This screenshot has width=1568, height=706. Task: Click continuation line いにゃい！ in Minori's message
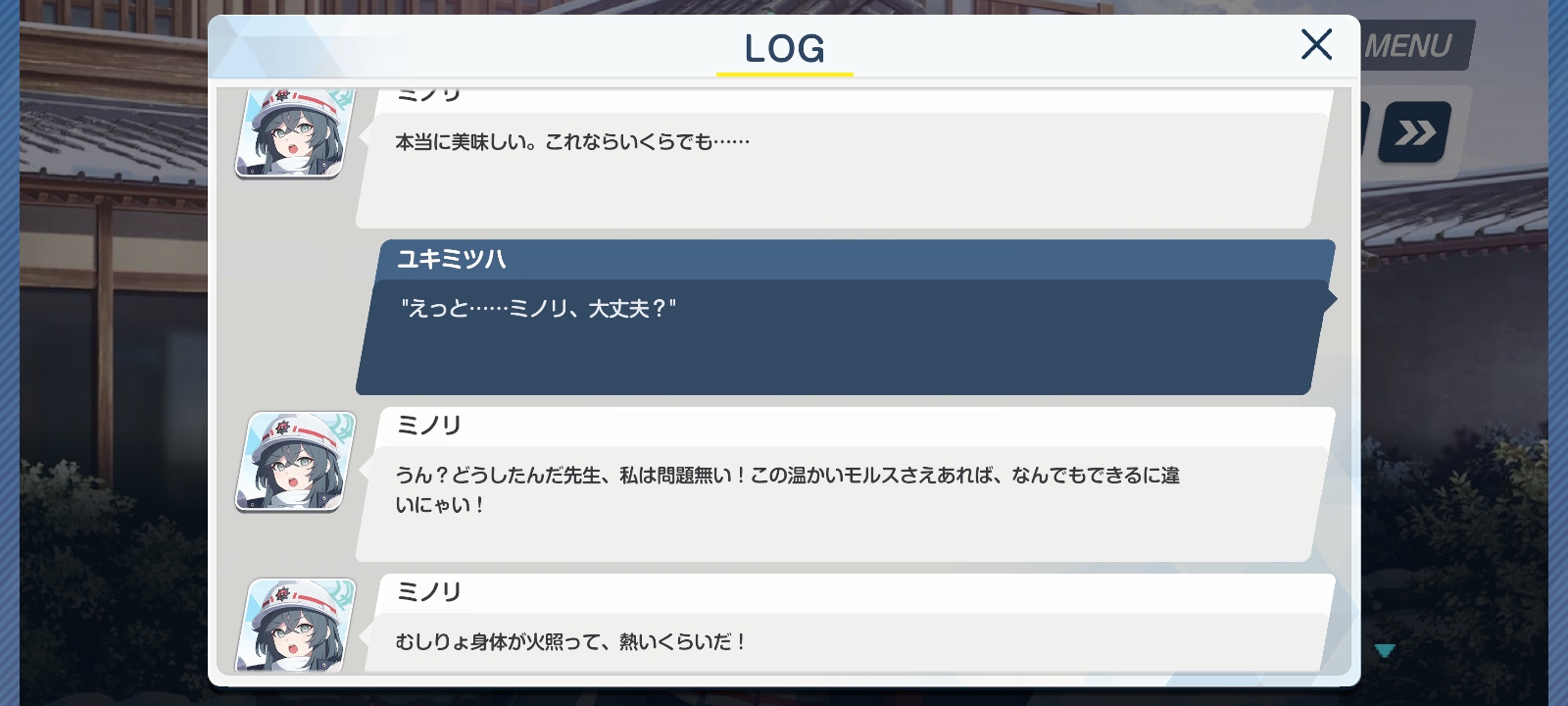pos(439,505)
